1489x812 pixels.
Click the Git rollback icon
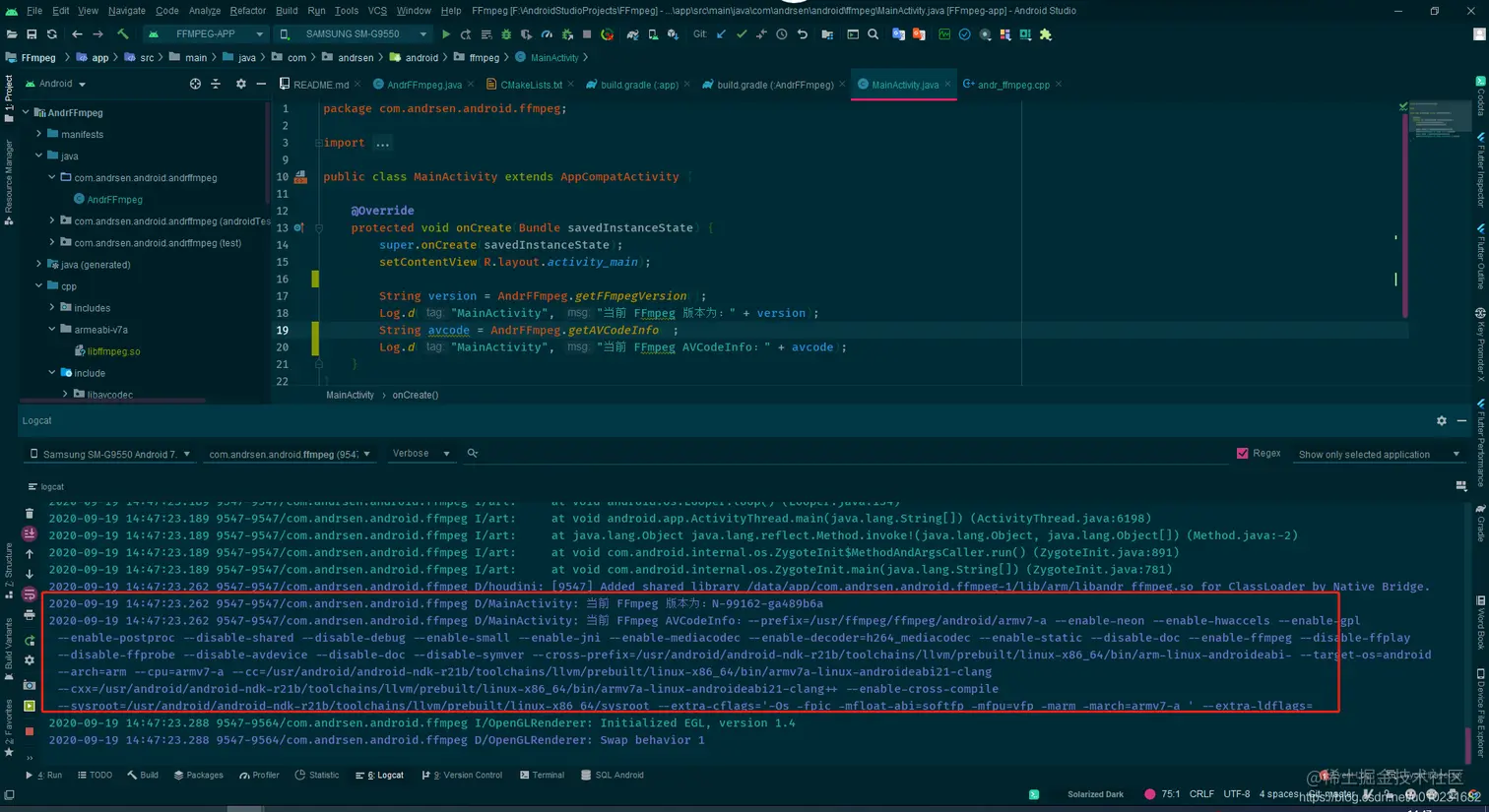coord(803,34)
